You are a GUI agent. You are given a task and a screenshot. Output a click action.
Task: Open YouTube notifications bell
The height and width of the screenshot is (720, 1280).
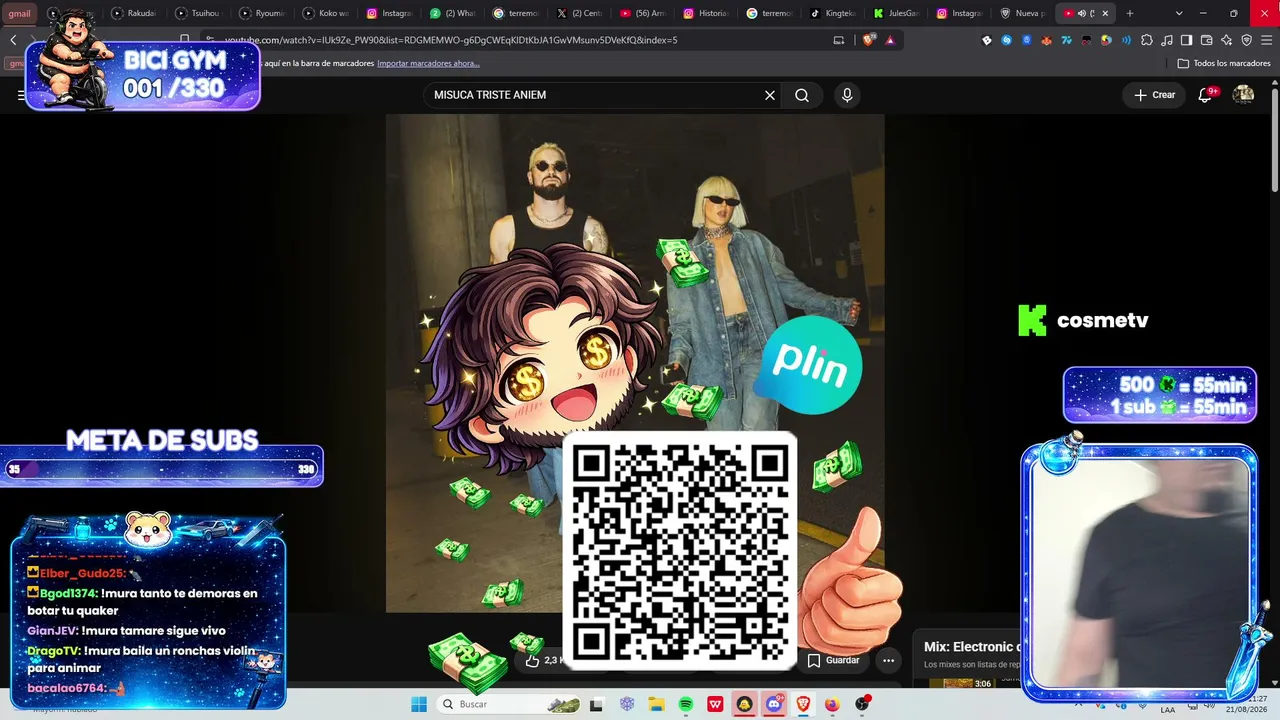click(1206, 95)
